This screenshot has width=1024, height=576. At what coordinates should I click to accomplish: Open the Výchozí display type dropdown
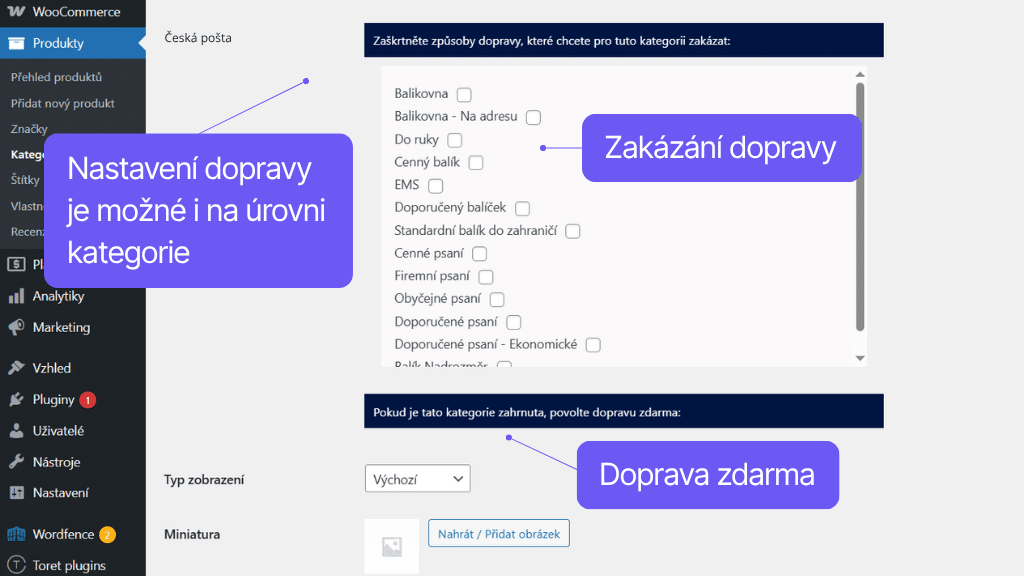pyautogui.click(x=417, y=478)
